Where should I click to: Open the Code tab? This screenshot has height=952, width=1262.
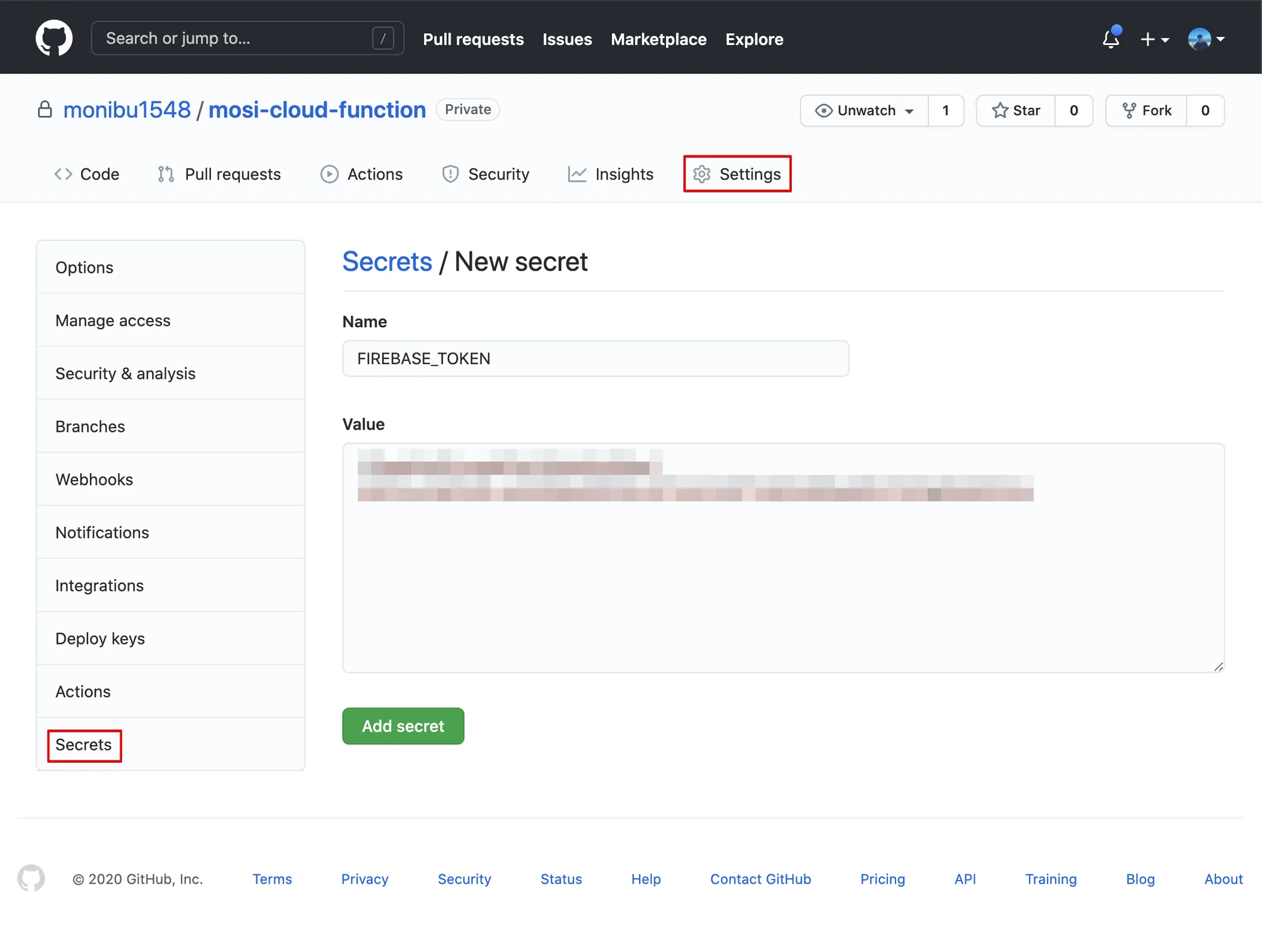[x=87, y=174]
